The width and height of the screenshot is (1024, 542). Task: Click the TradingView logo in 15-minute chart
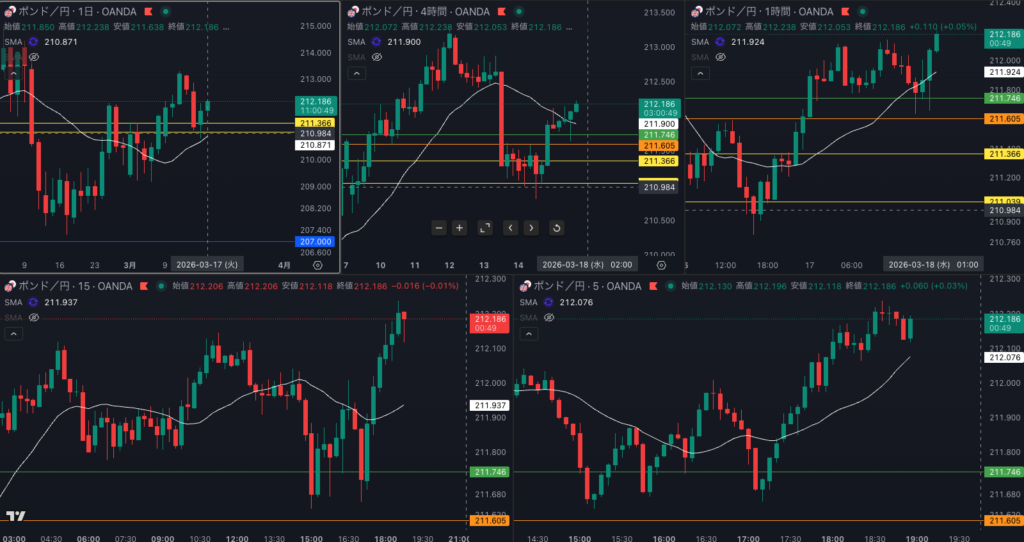15,516
